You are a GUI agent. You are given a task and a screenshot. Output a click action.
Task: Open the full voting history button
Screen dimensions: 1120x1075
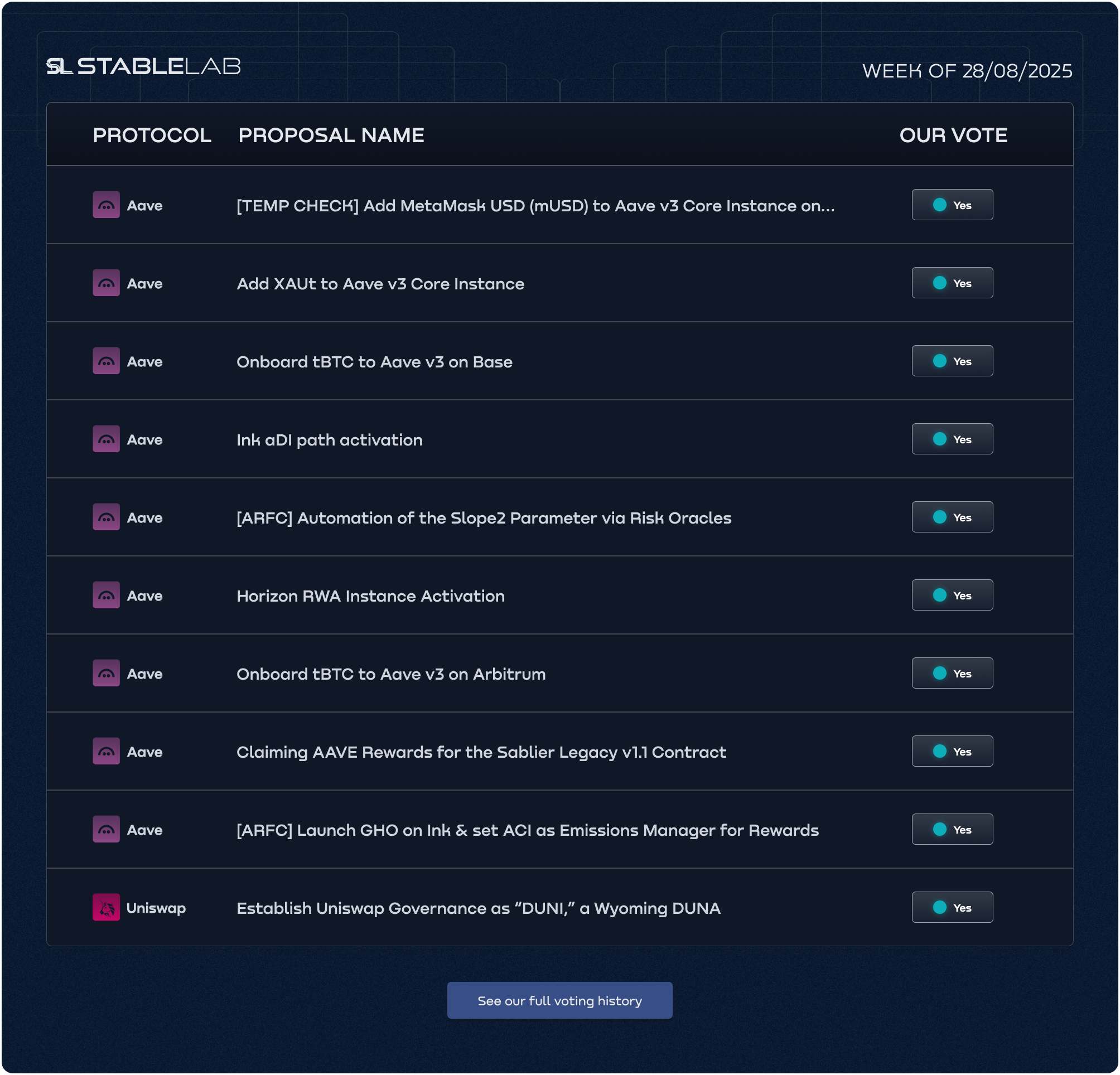pyautogui.click(x=559, y=1001)
